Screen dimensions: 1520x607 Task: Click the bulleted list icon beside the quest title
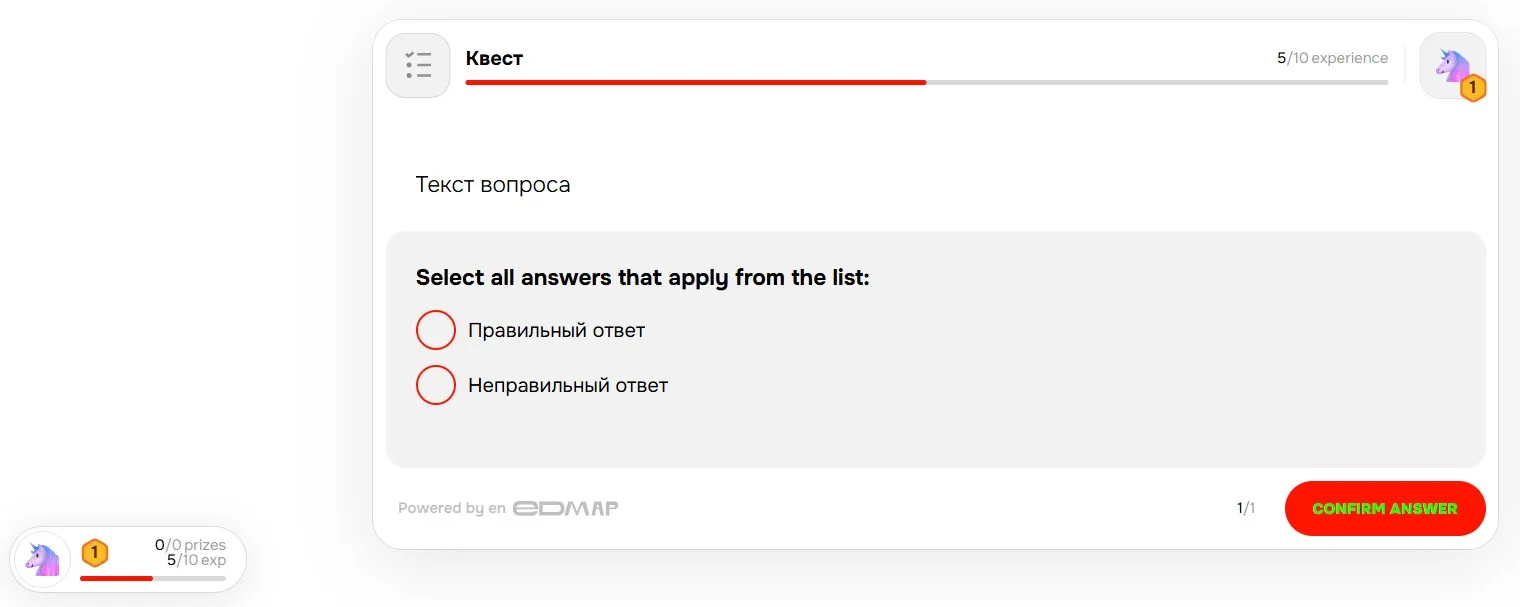(x=418, y=65)
